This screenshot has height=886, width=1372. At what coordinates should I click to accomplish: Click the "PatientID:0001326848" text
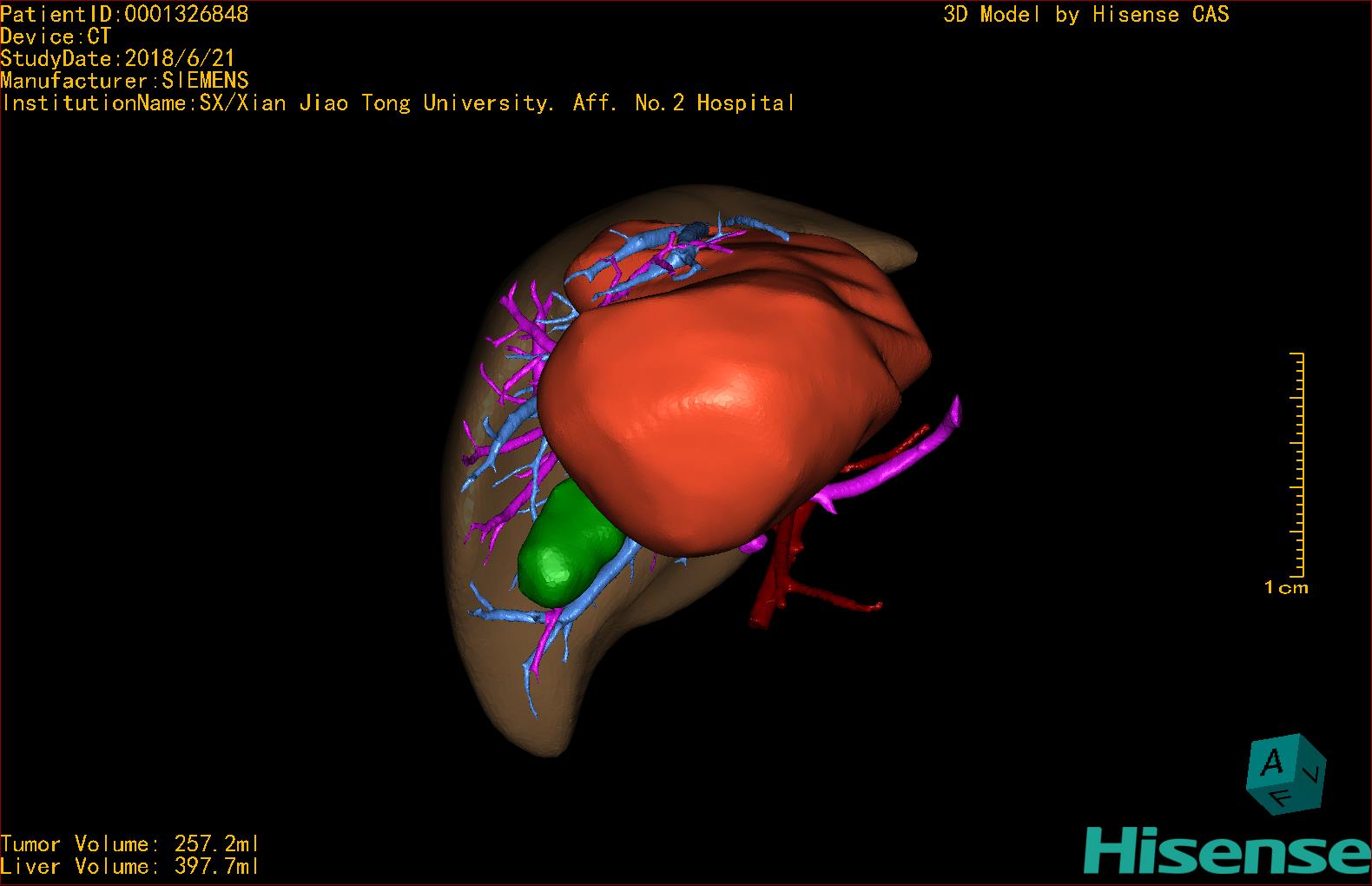coord(124,14)
